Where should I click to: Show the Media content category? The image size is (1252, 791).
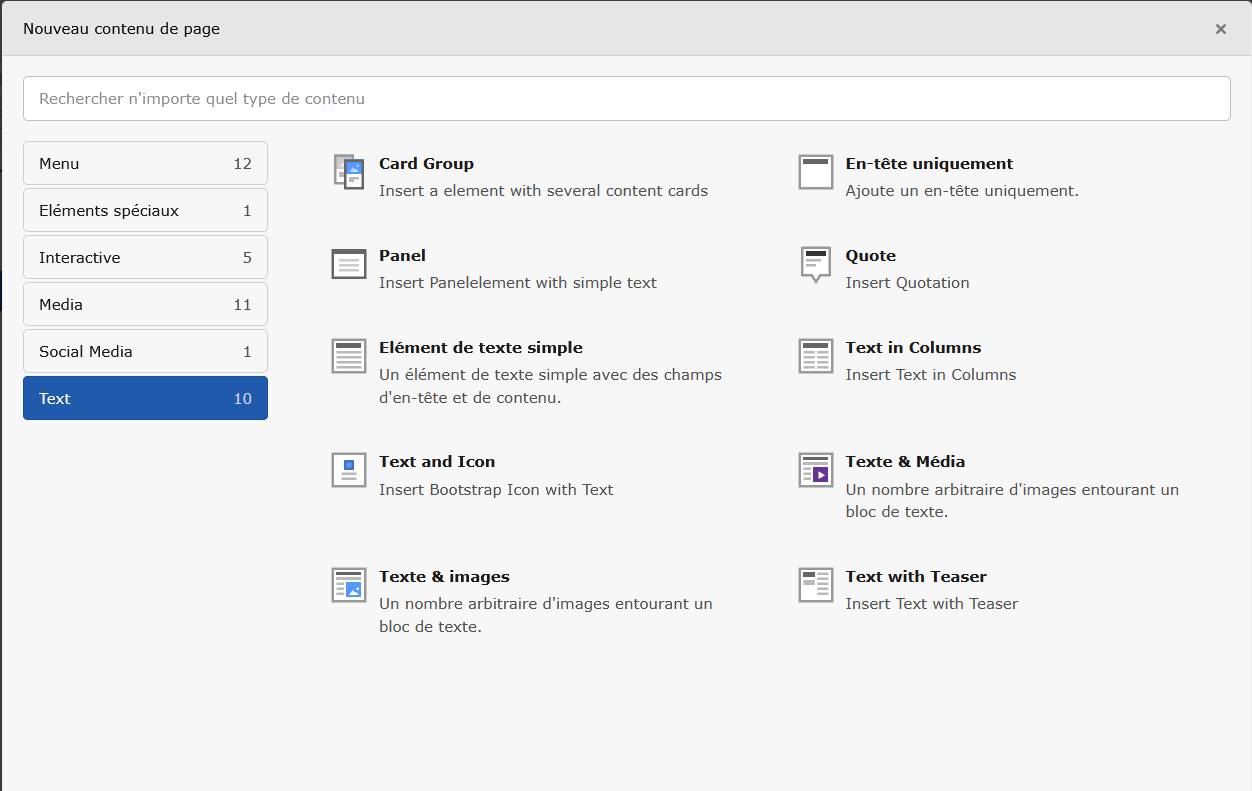[x=145, y=304]
